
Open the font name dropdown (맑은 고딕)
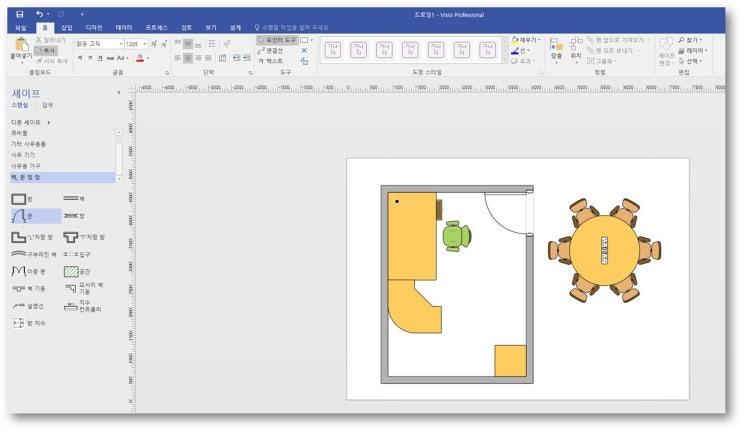120,44
